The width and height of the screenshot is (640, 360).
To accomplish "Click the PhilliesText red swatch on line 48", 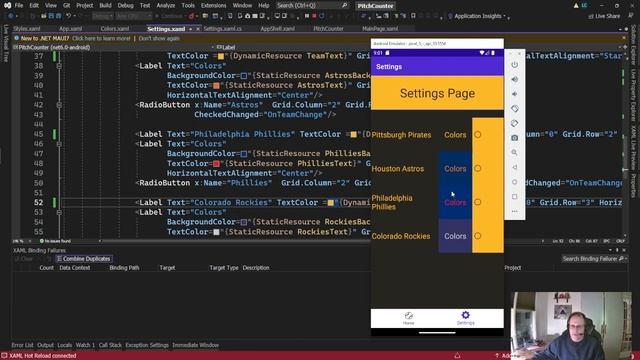I will coord(216,164).
